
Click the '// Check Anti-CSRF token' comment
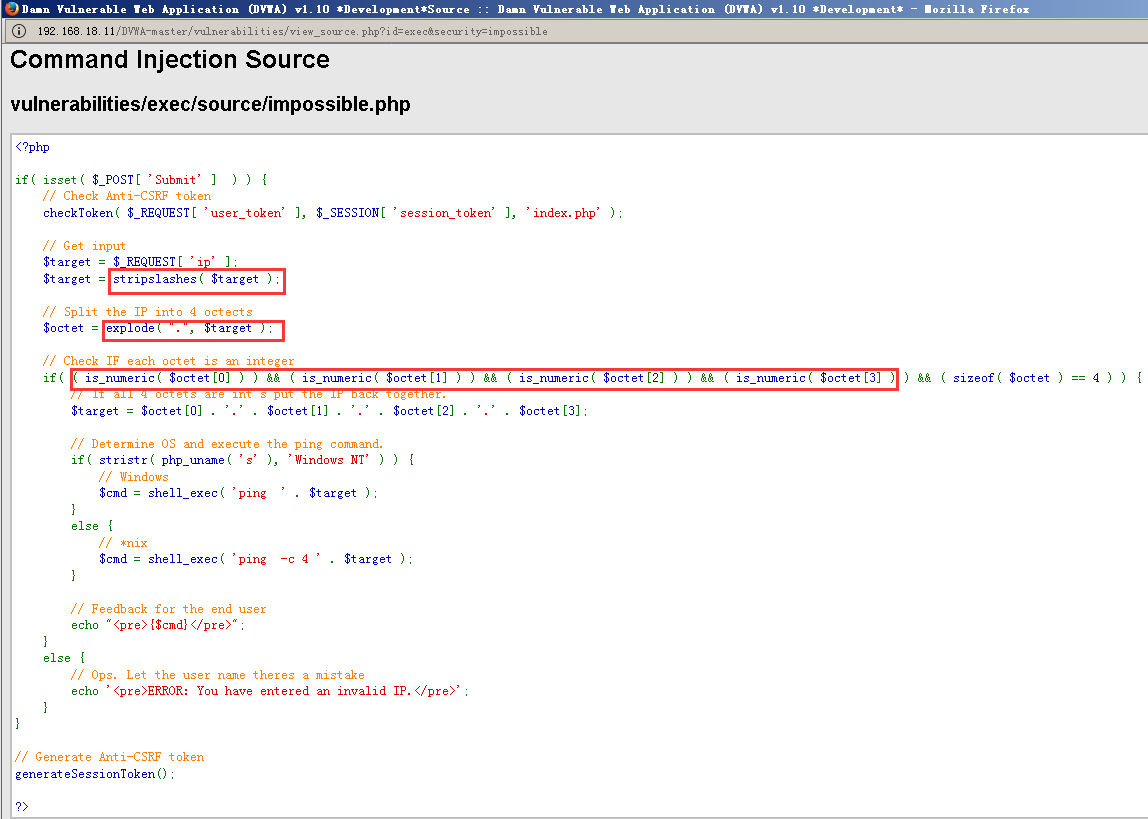click(x=127, y=196)
